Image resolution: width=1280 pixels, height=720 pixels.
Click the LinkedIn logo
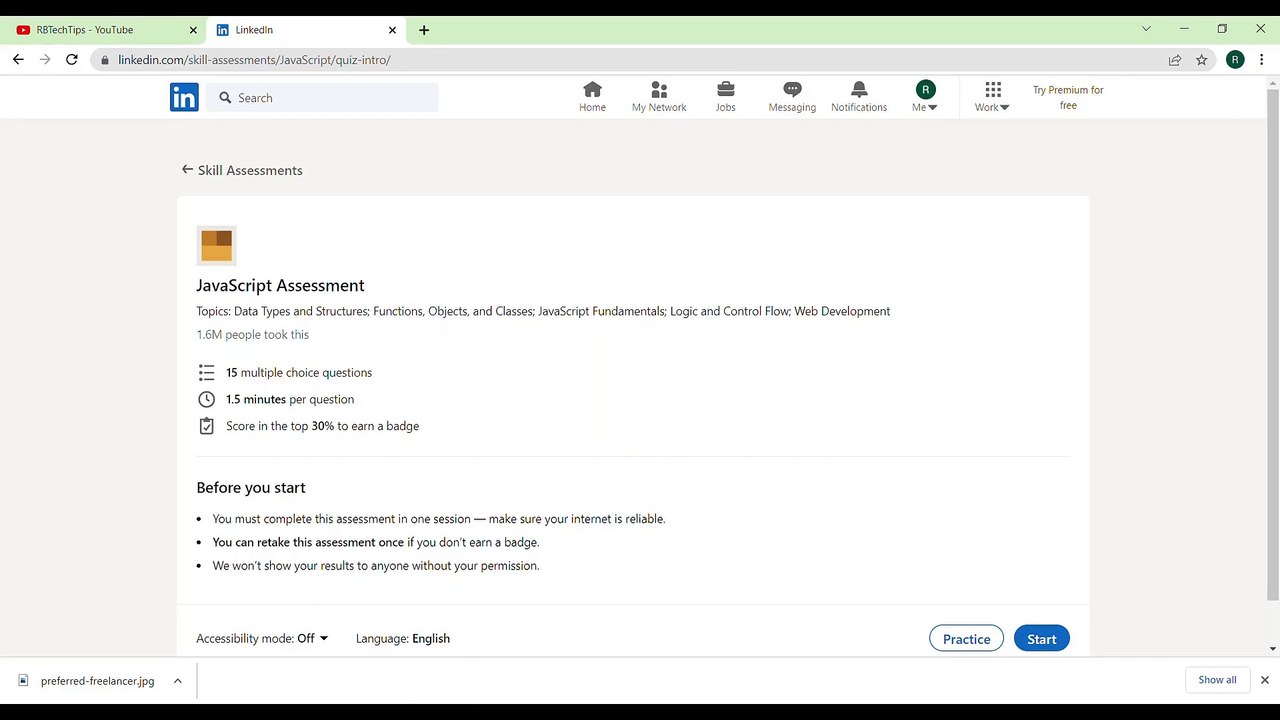tap(184, 97)
